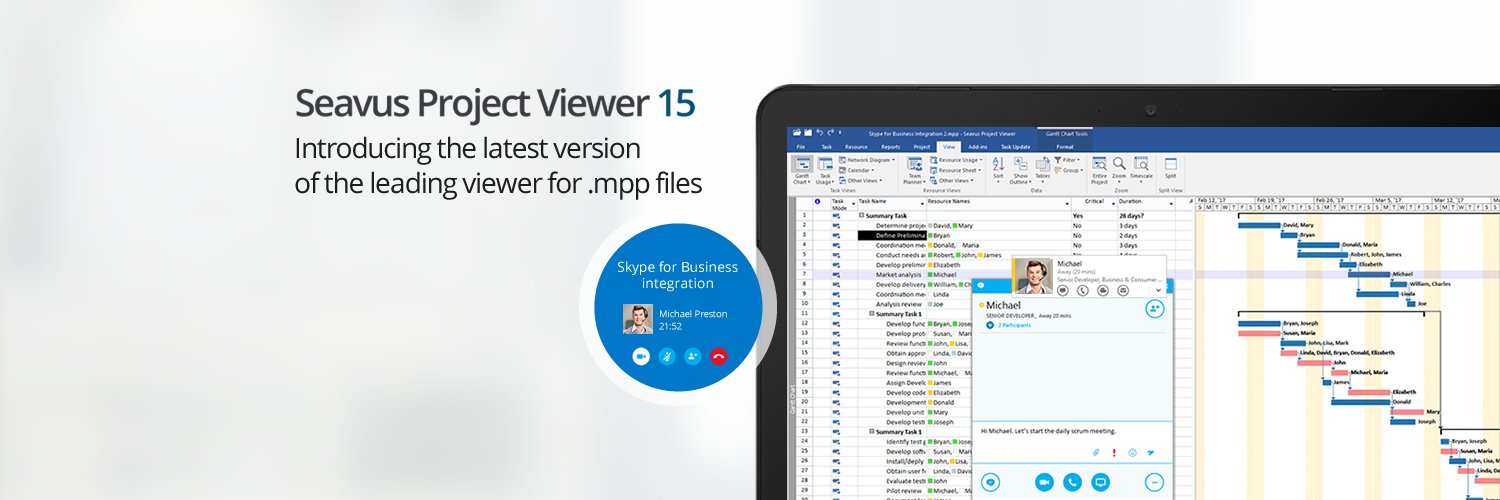This screenshot has height=500, width=1500.
Task: Click the 2 Participants link in chat
Action: pyautogui.click(x=1013, y=325)
